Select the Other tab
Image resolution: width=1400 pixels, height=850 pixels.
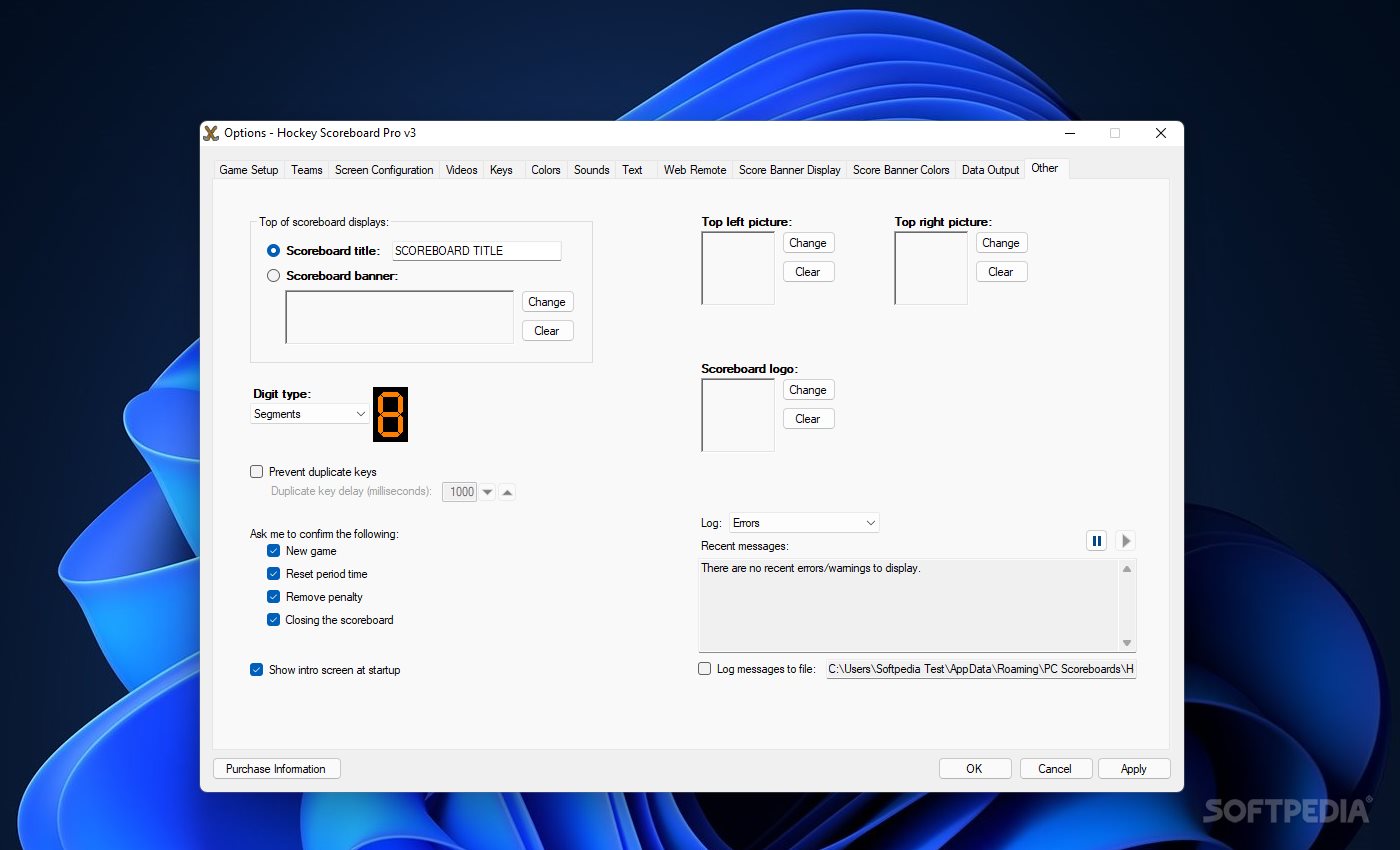[1045, 168]
